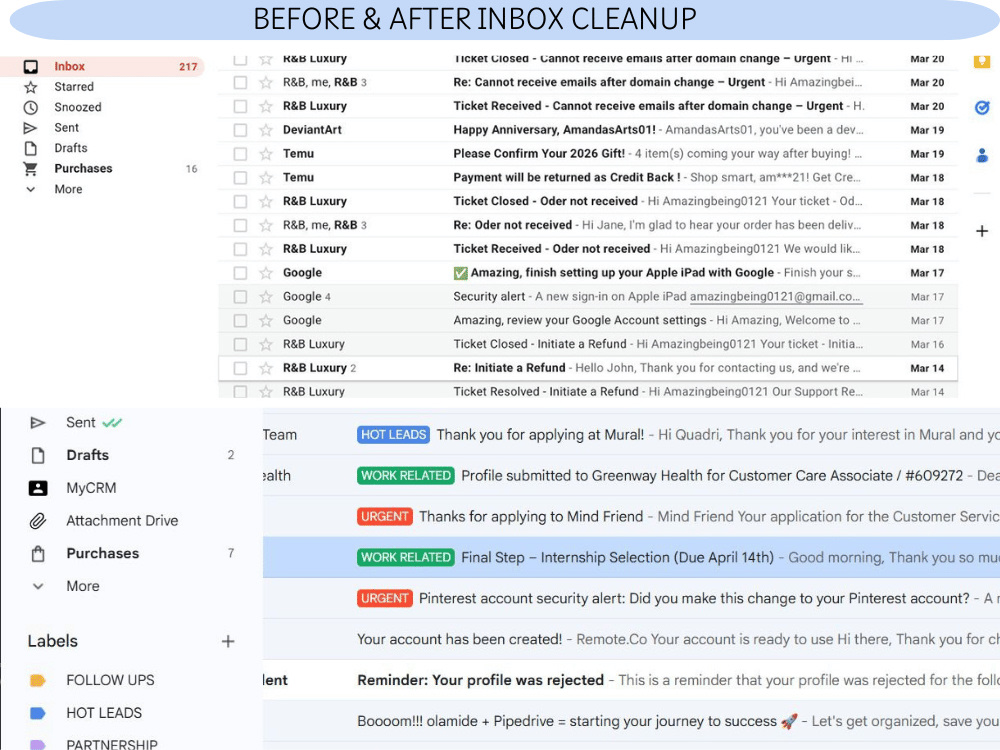
Task: Open the Boooom!!! olamide + Pipedrive email
Action: coord(631,721)
